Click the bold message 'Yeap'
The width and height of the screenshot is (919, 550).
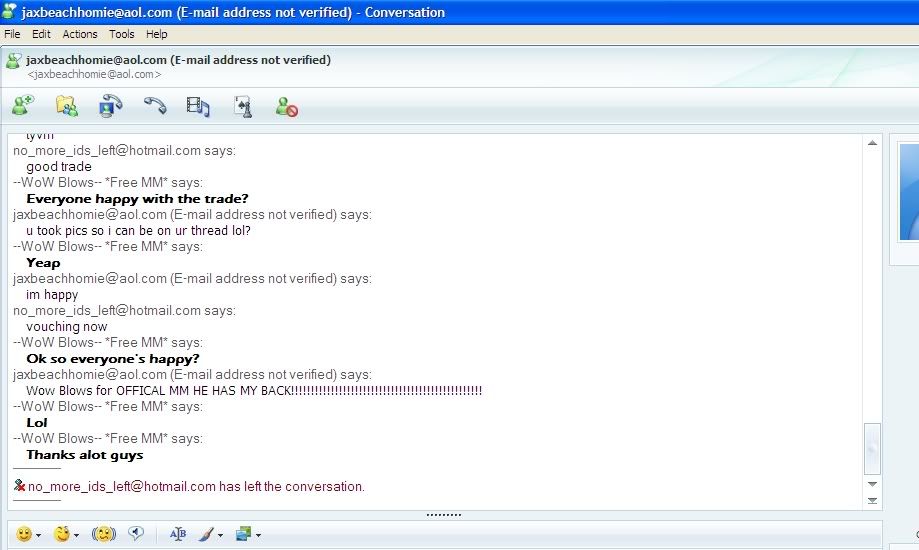(43, 263)
